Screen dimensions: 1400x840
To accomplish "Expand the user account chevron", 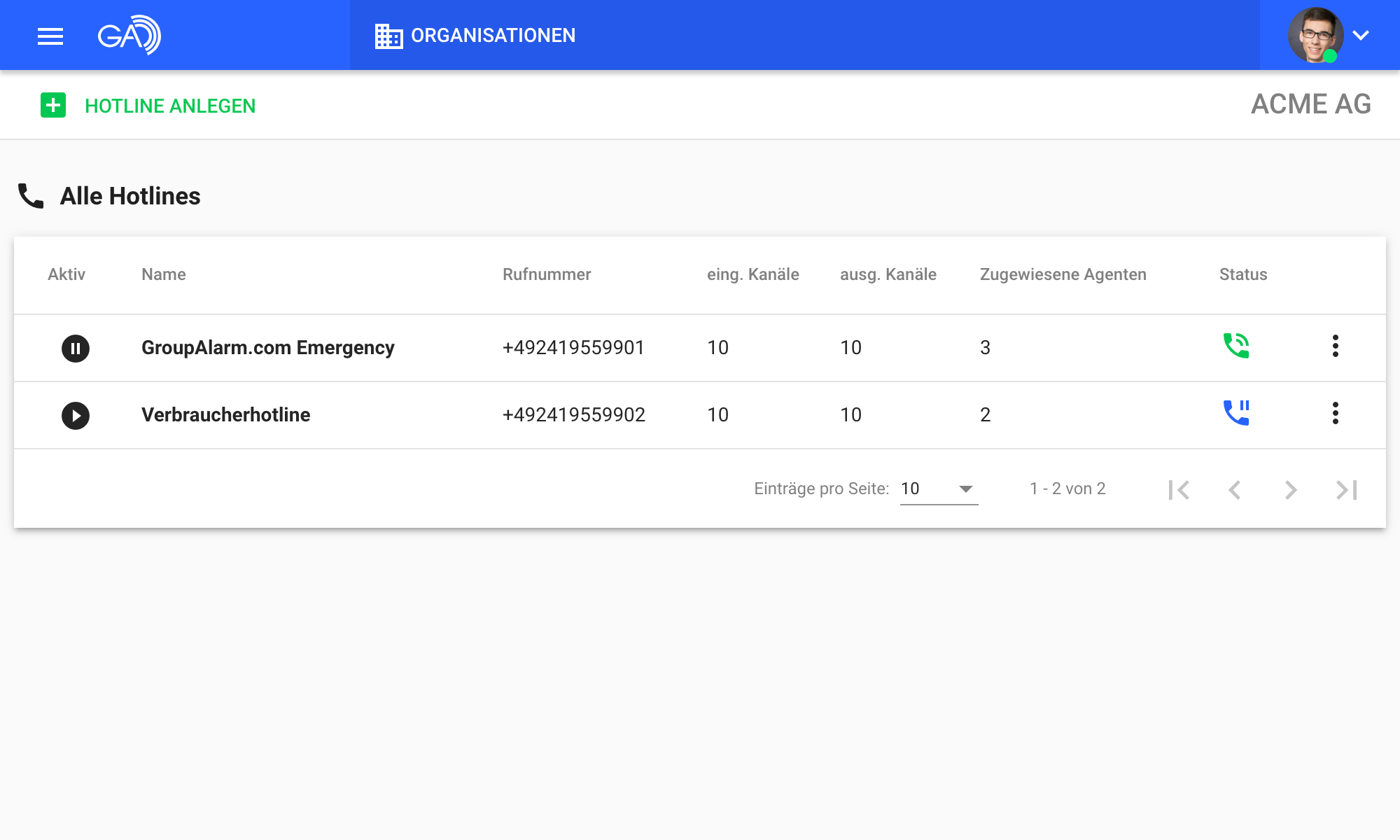I will point(1360,35).
